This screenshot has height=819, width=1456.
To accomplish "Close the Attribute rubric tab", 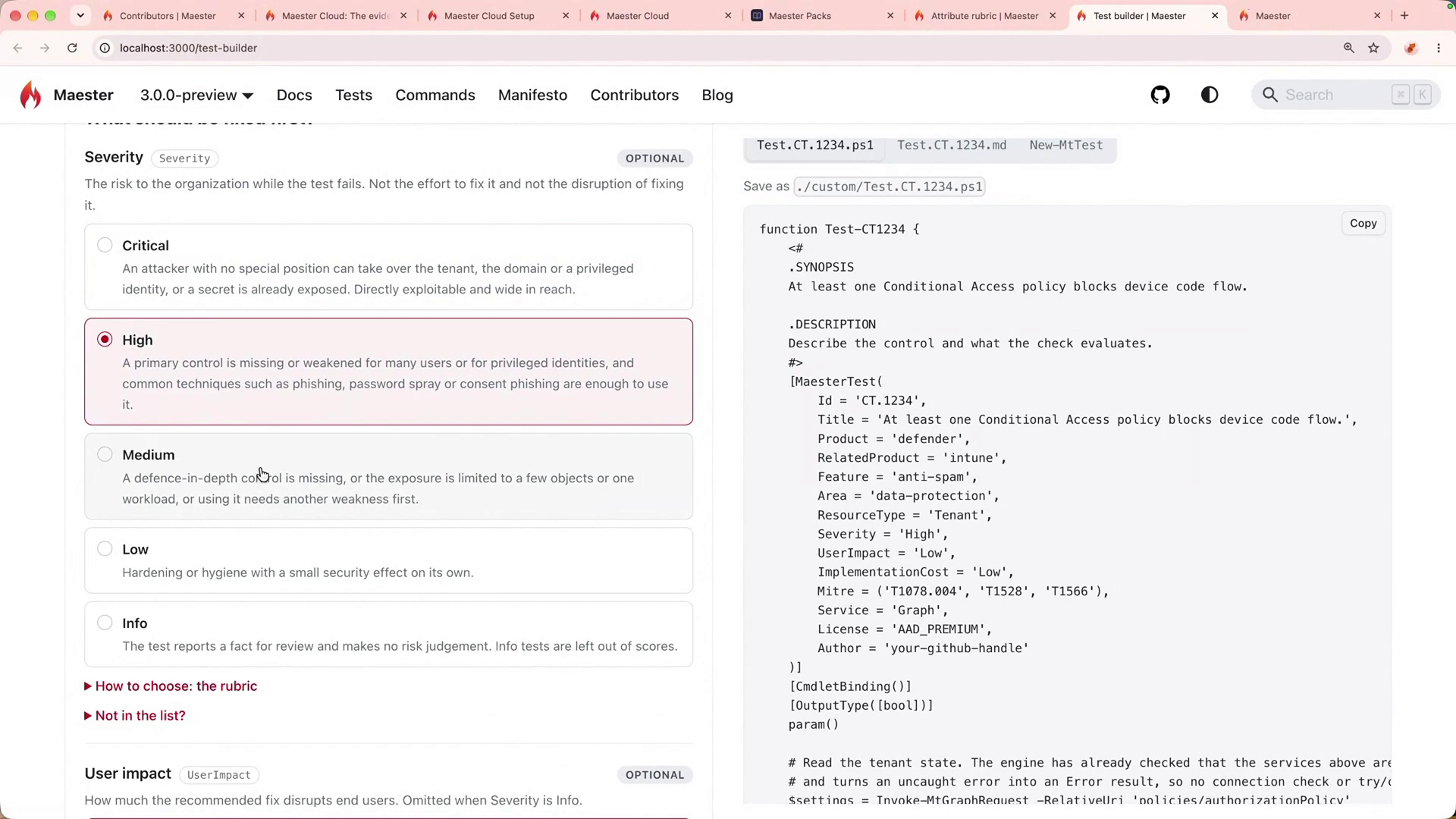I will pos(1053,15).
